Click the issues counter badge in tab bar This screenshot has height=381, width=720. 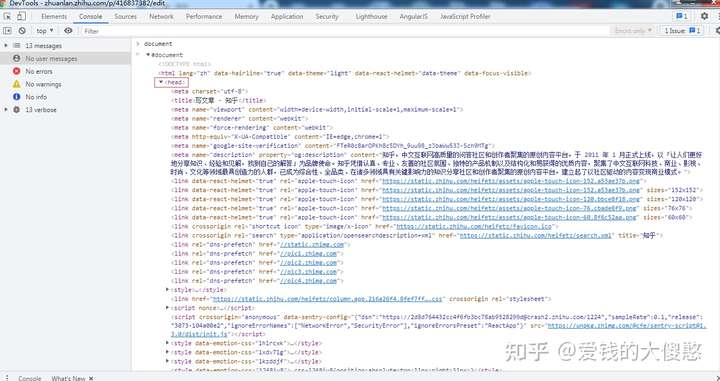682,16
